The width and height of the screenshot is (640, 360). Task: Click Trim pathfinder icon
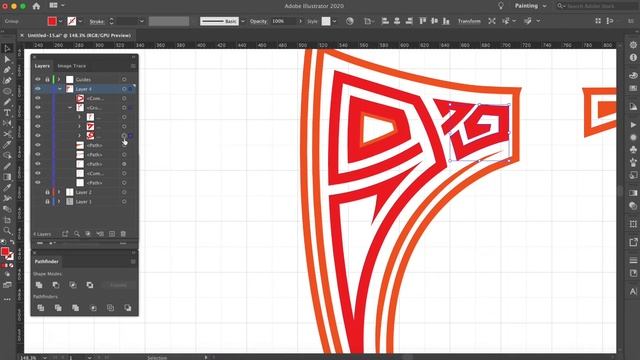[x=58, y=308]
